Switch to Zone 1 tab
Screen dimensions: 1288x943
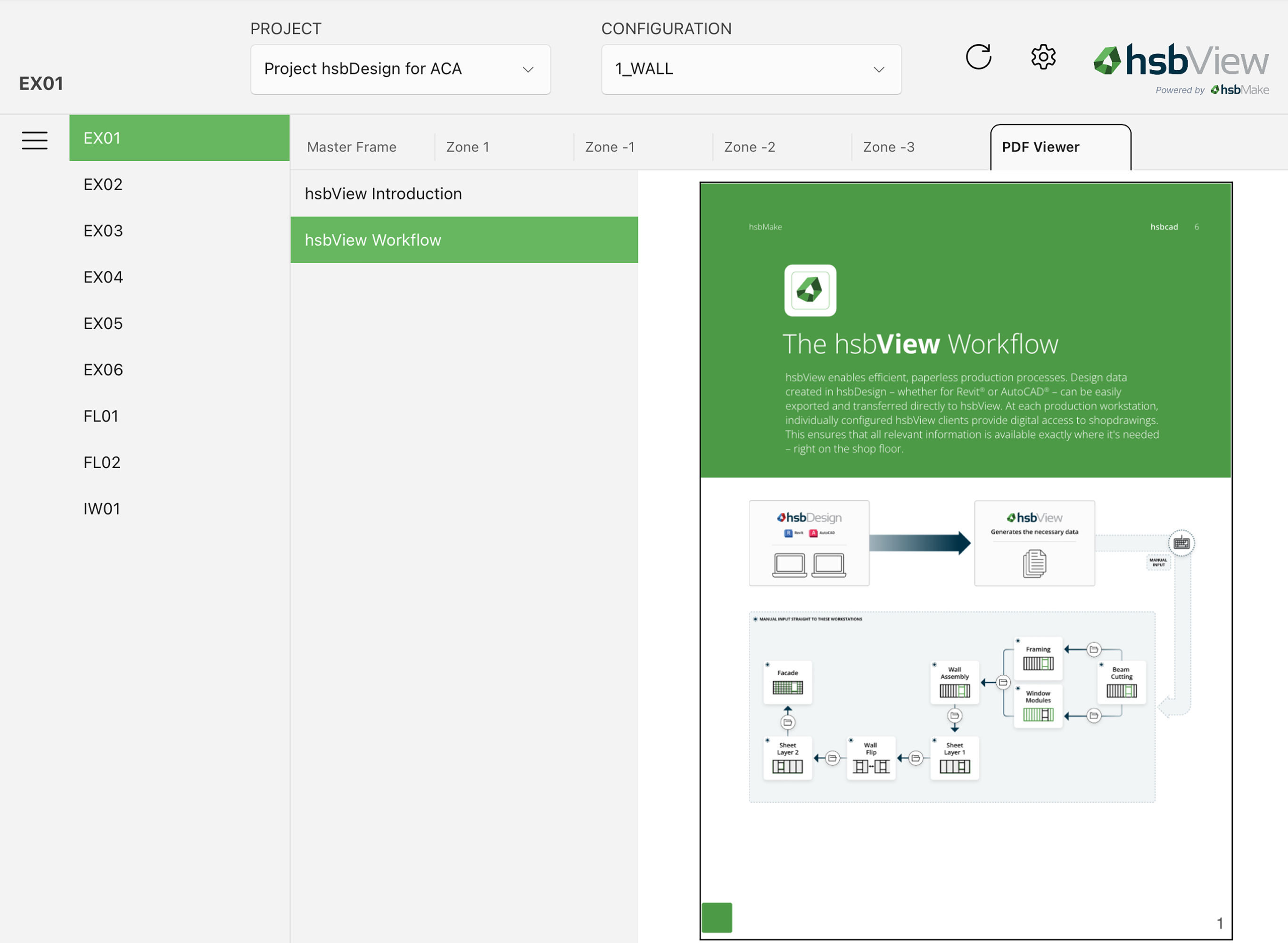467,147
